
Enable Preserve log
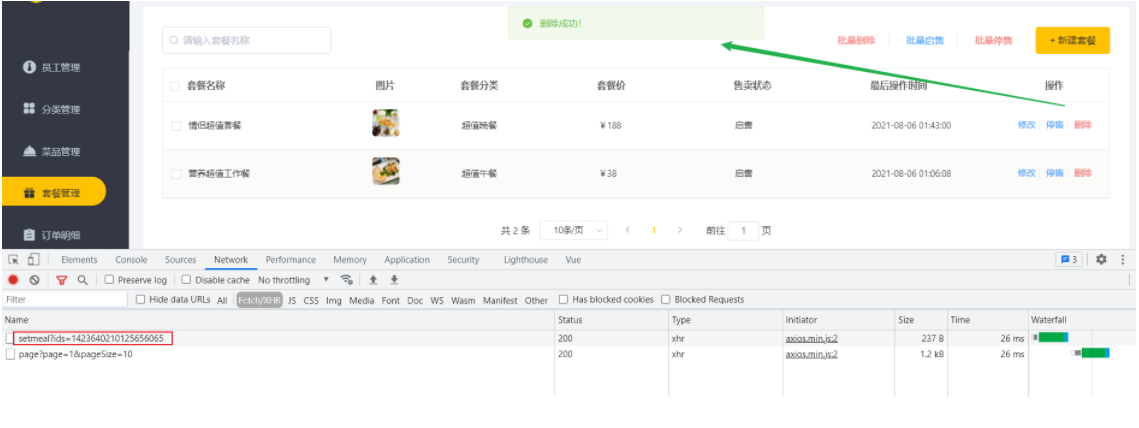pyautogui.click(x=110, y=280)
